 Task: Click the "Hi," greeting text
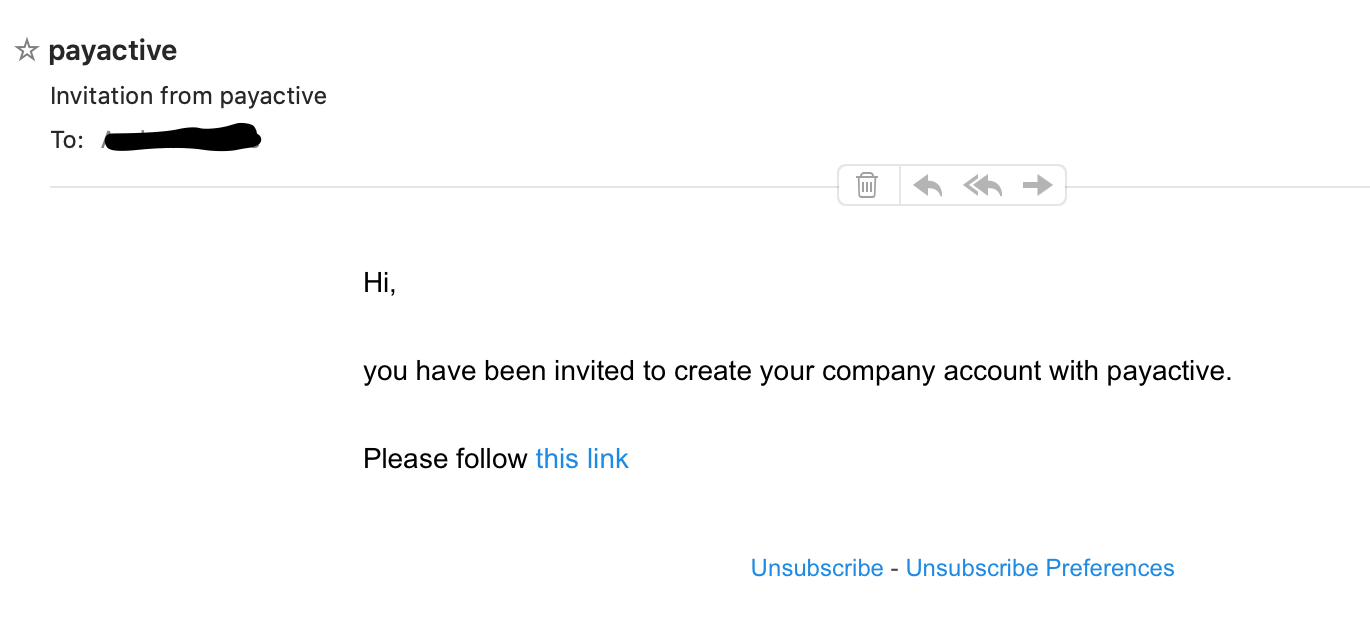(380, 283)
